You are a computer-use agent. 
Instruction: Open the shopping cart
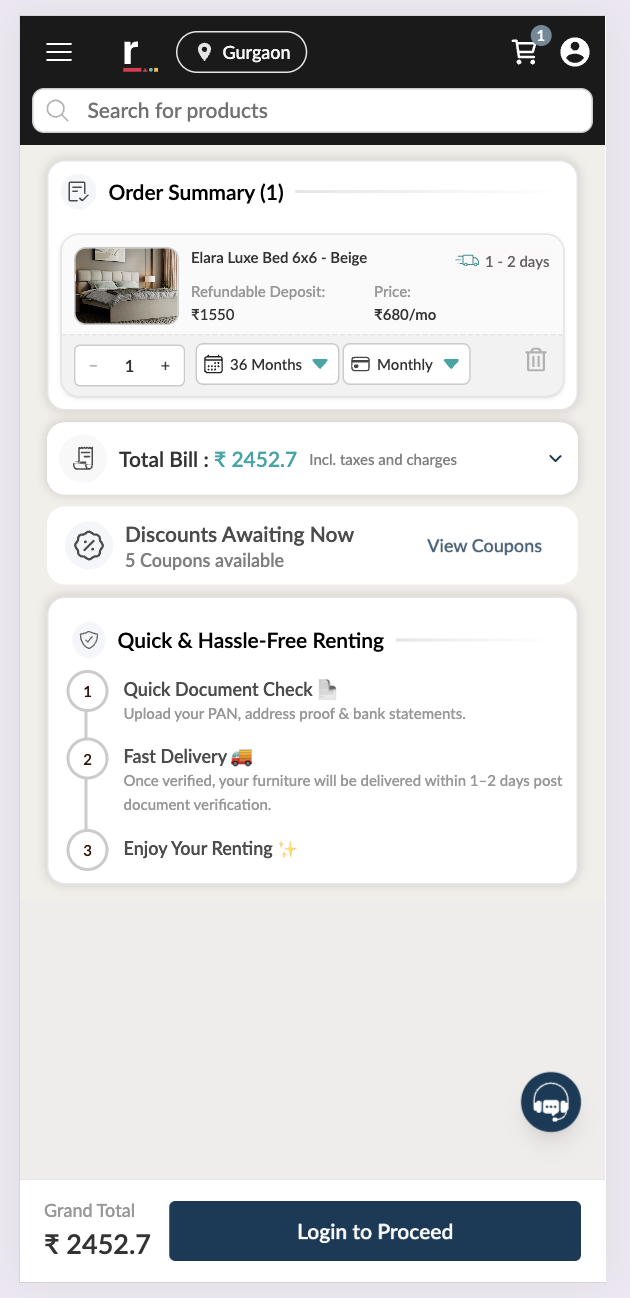pos(525,51)
